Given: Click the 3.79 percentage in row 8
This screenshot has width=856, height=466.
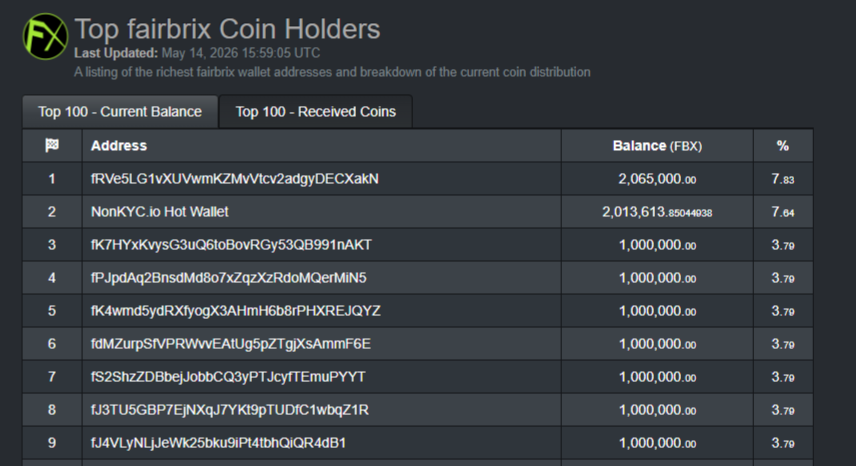Looking at the screenshot, I should pos(783,410).
